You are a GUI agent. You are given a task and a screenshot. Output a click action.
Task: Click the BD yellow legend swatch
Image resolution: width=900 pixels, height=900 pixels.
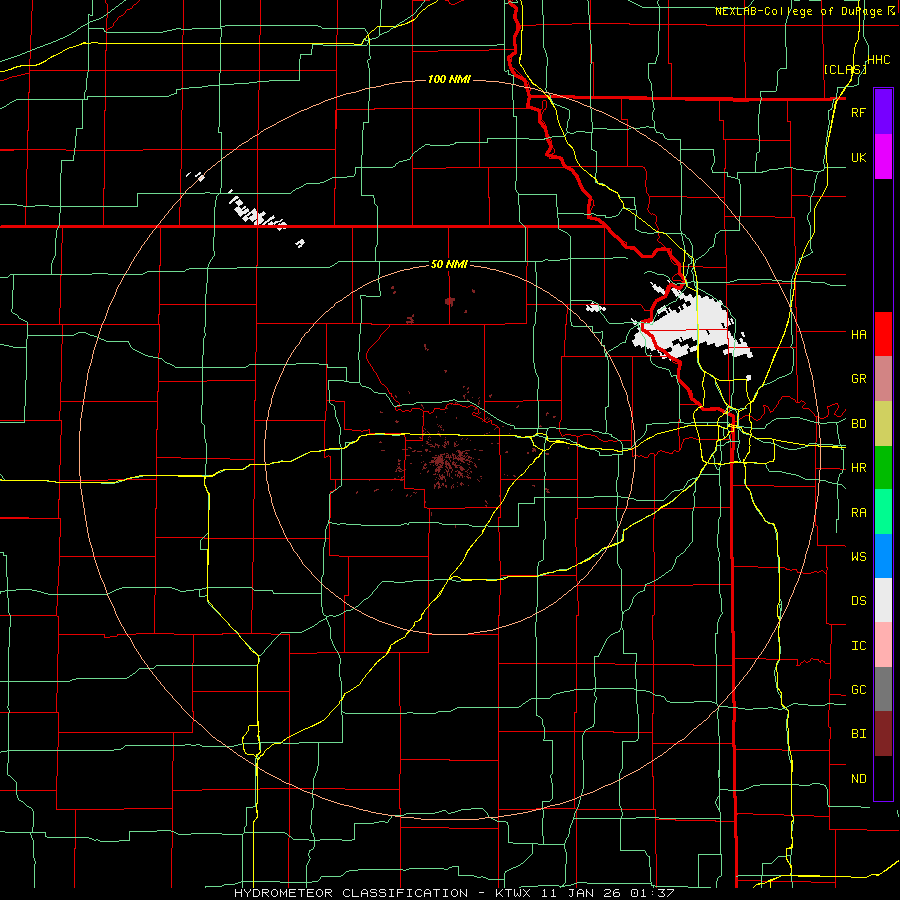point(883,423)
